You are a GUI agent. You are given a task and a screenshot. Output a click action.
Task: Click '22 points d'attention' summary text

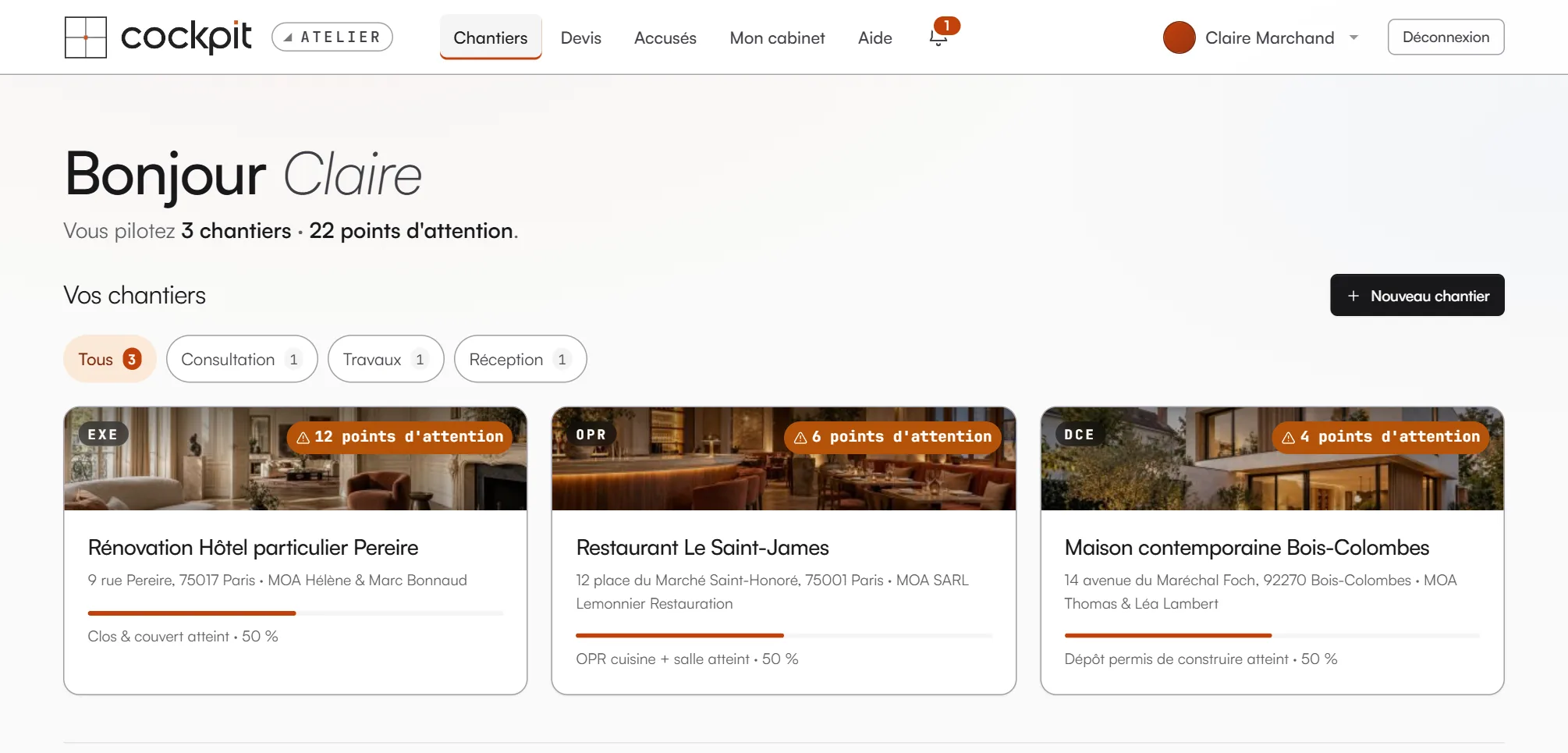pyautogui.click(x=411, y=231)
